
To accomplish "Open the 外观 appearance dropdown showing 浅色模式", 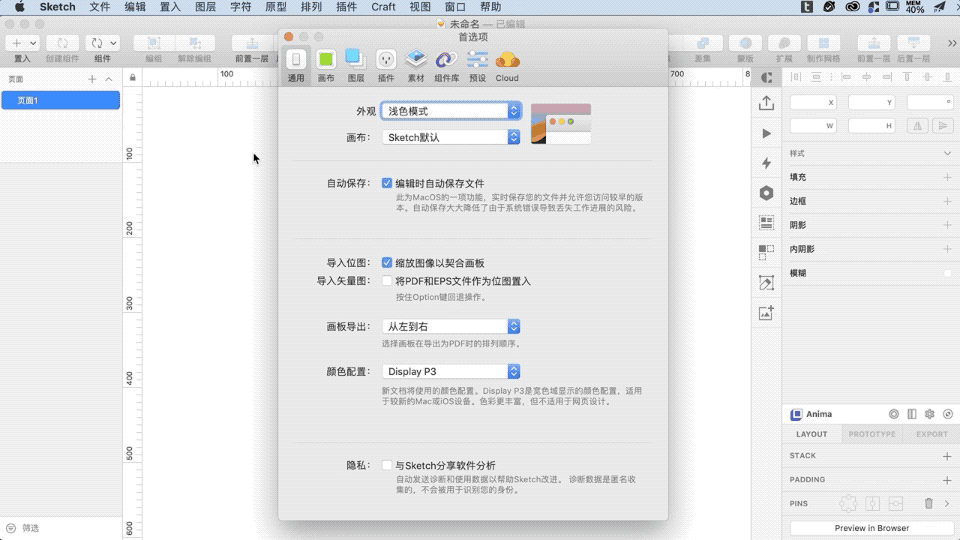I will [451, 111].
